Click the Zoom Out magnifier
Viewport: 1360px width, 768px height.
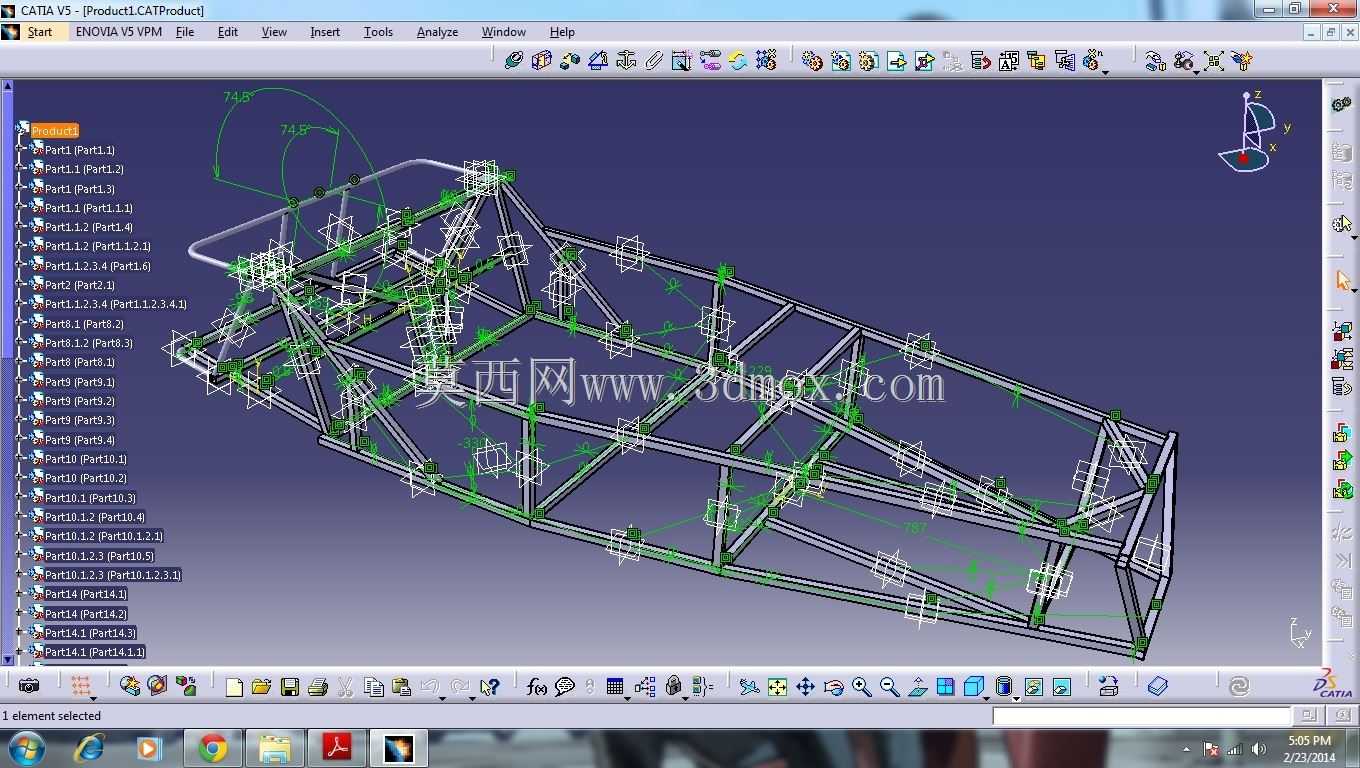[x=889, y=687]
